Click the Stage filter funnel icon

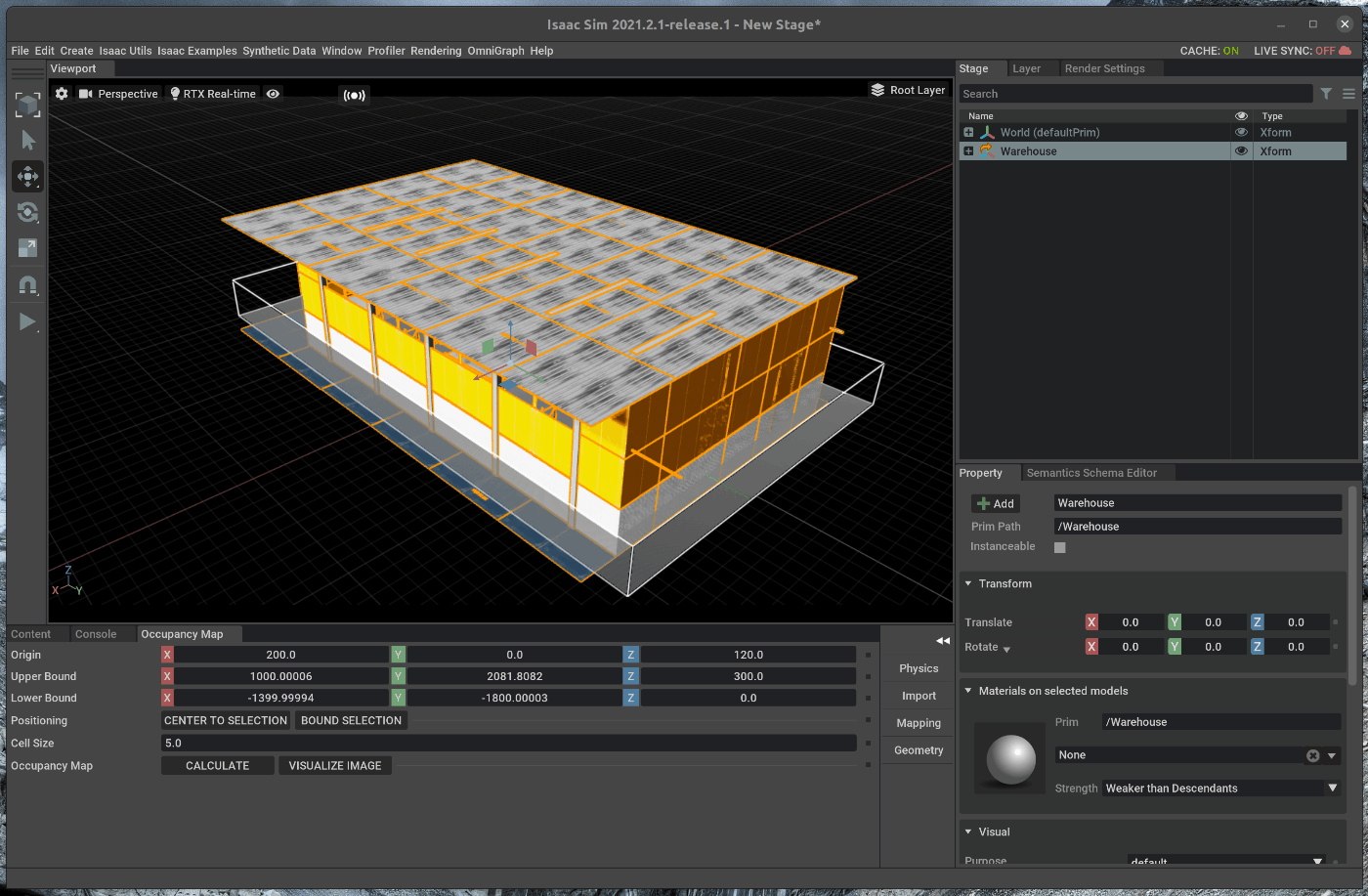[x=1326, y=94]
